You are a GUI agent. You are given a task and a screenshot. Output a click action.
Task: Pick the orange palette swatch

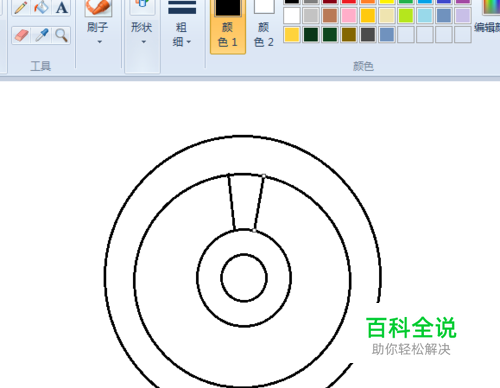pos(368,1)
